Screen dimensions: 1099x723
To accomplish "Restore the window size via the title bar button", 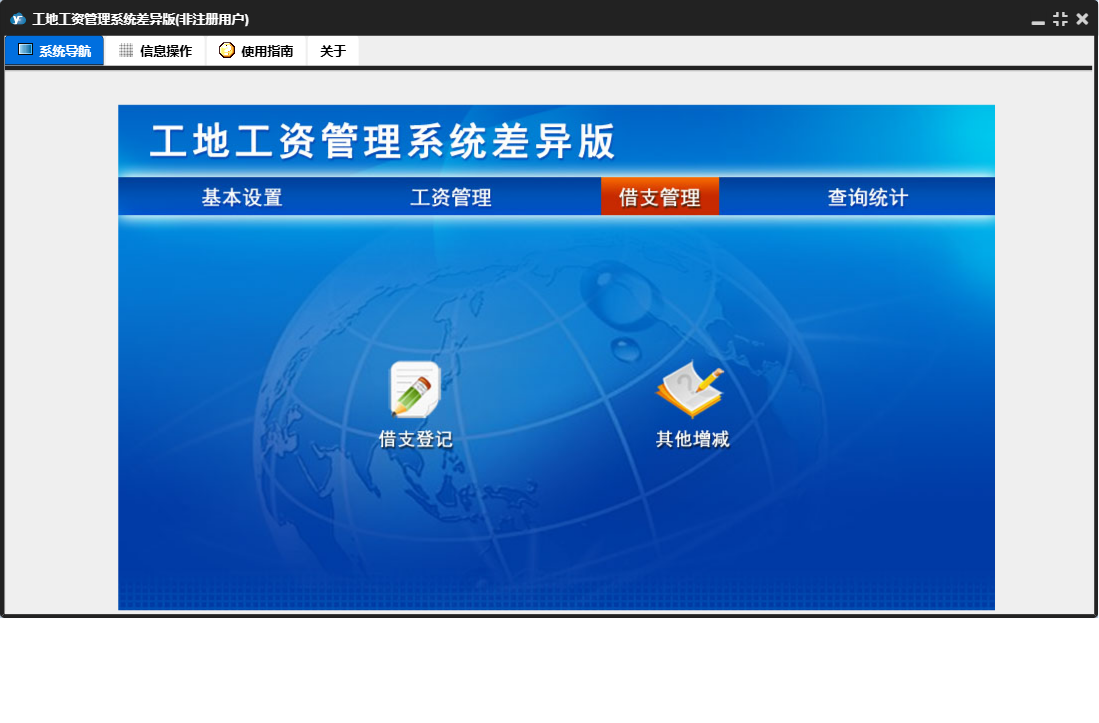I will pyautogui.click(x=1060, y=19).
